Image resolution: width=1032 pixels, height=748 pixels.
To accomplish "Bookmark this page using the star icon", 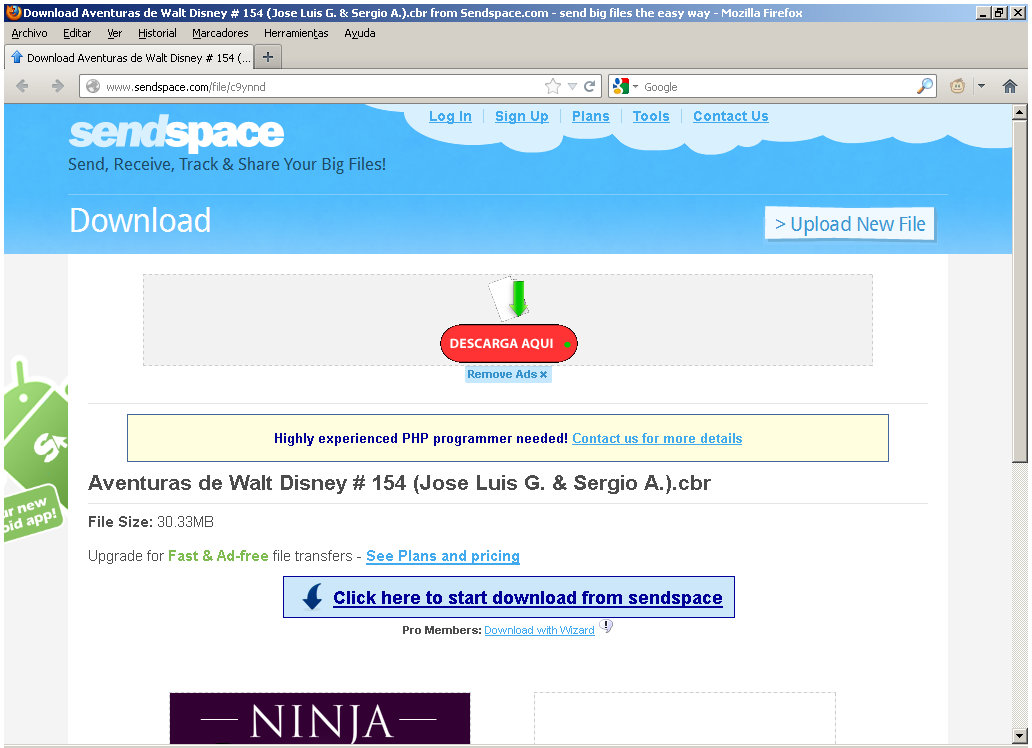I will point(553,87).
